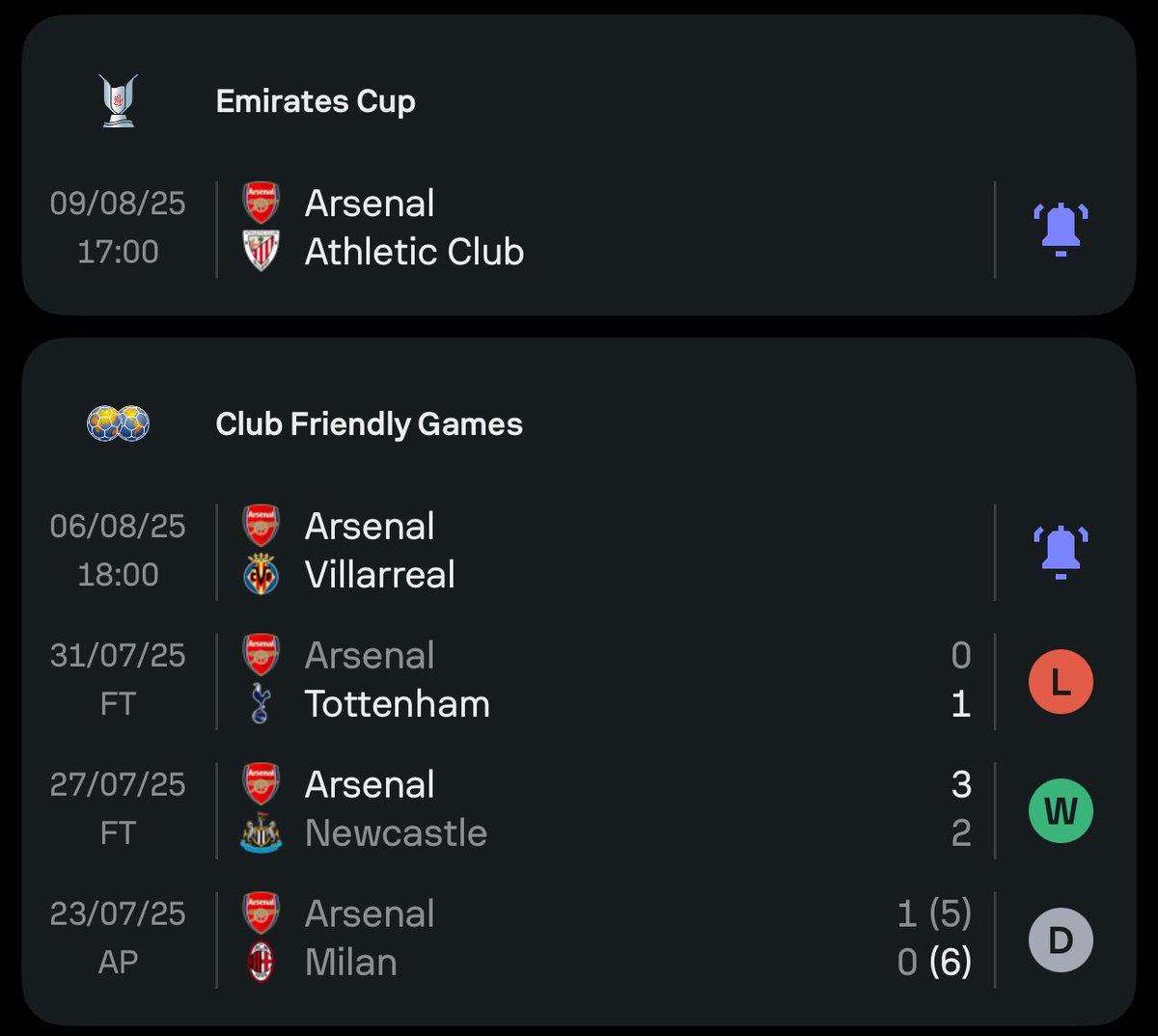Click the red L loss badge
Viewport: 1158px width, 1036px height.
(1061, 681)
